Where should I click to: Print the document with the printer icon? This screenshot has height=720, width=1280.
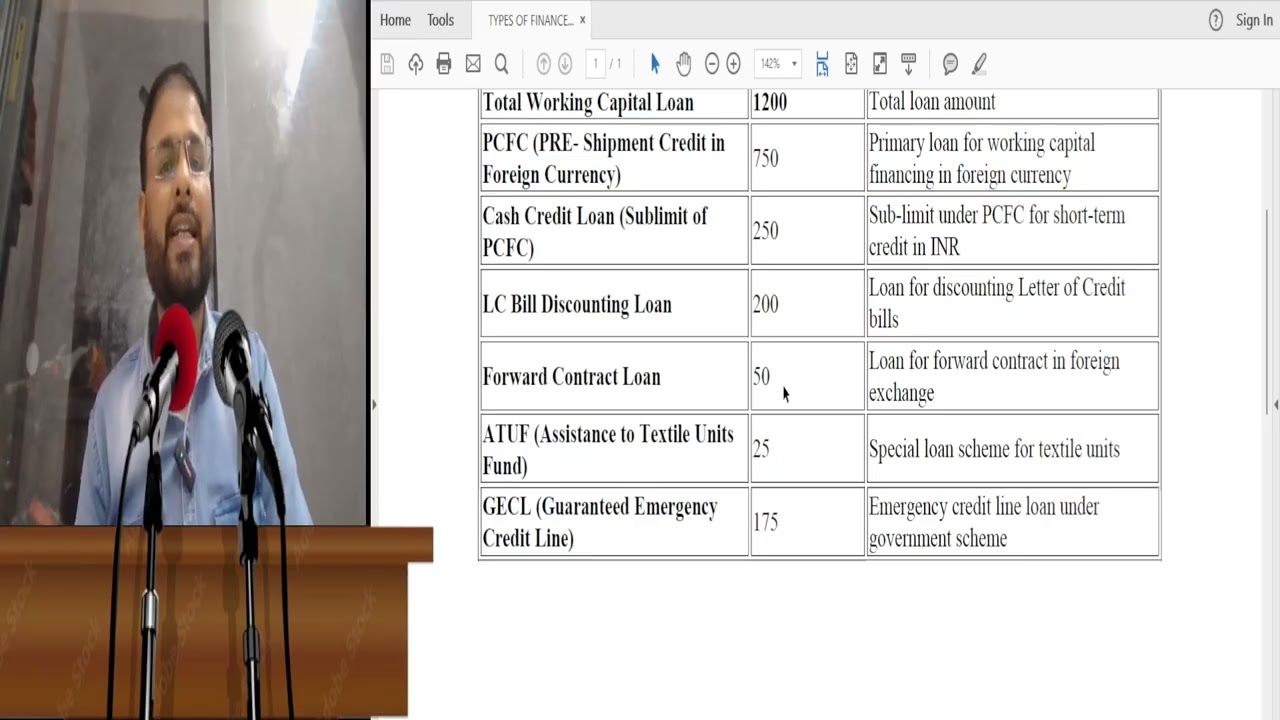point(444,64)
